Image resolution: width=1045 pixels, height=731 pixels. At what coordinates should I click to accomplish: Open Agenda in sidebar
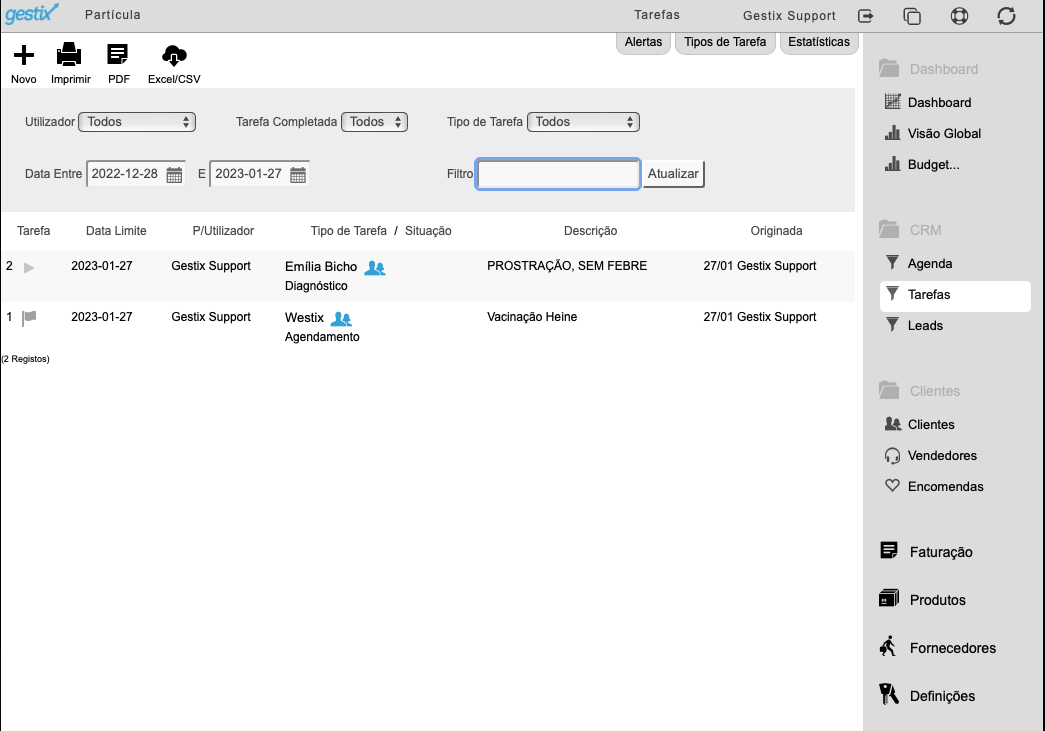[x=930, y=263]
